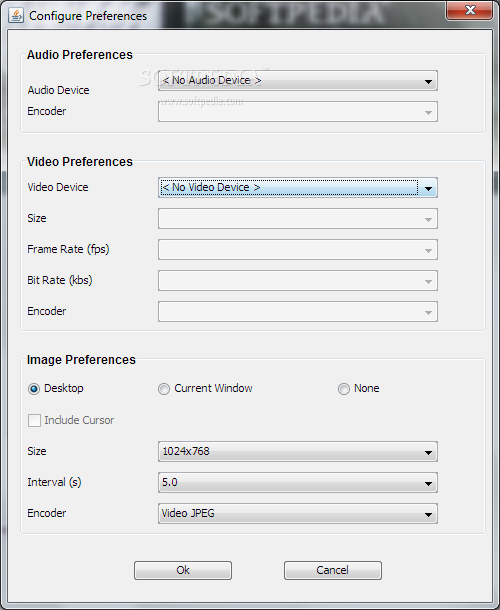Open the Video Device dropdown arrow

pyautogui.click(x=428, y=188)
